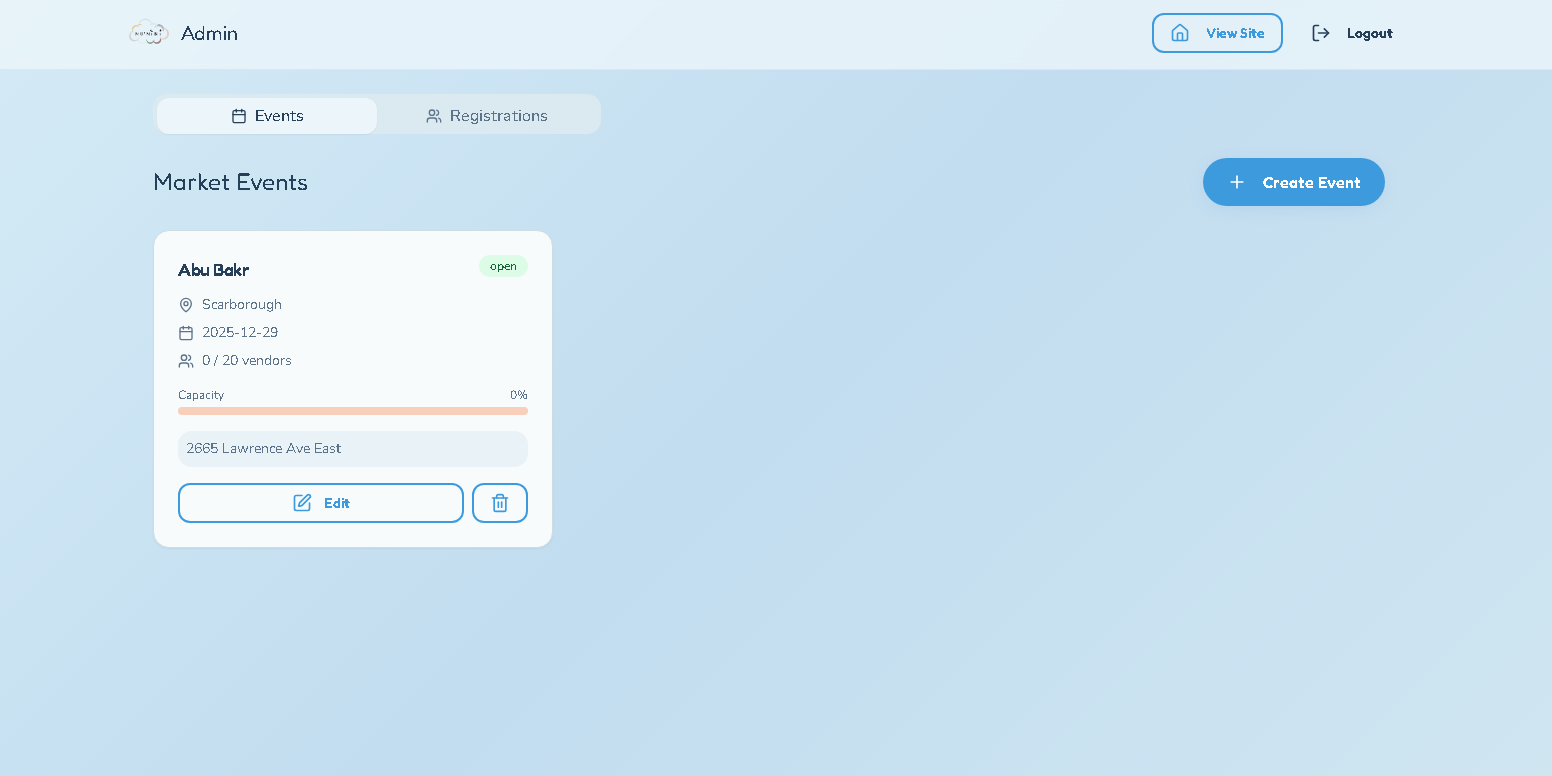Click the location pin icon beside Scarborough
This screenshot has width=1552, height=776.
point(186,304)
